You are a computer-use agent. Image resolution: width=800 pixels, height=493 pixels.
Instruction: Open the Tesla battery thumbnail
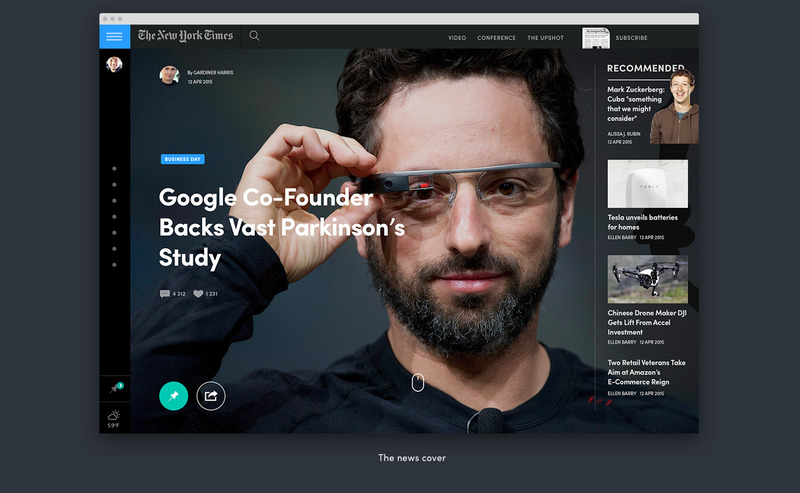click(647, 184)
